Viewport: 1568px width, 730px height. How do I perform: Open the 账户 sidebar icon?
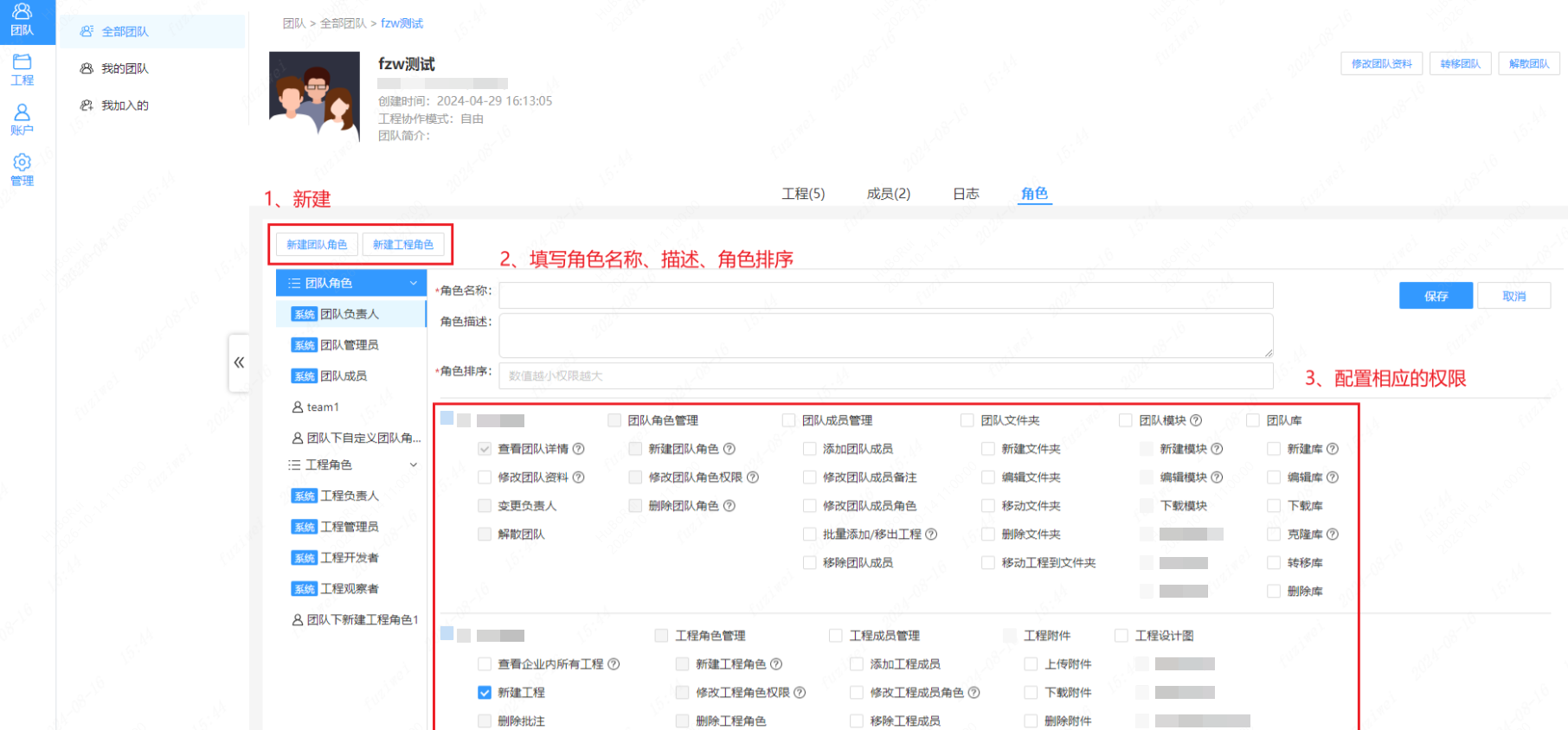(x=22, y=119)
